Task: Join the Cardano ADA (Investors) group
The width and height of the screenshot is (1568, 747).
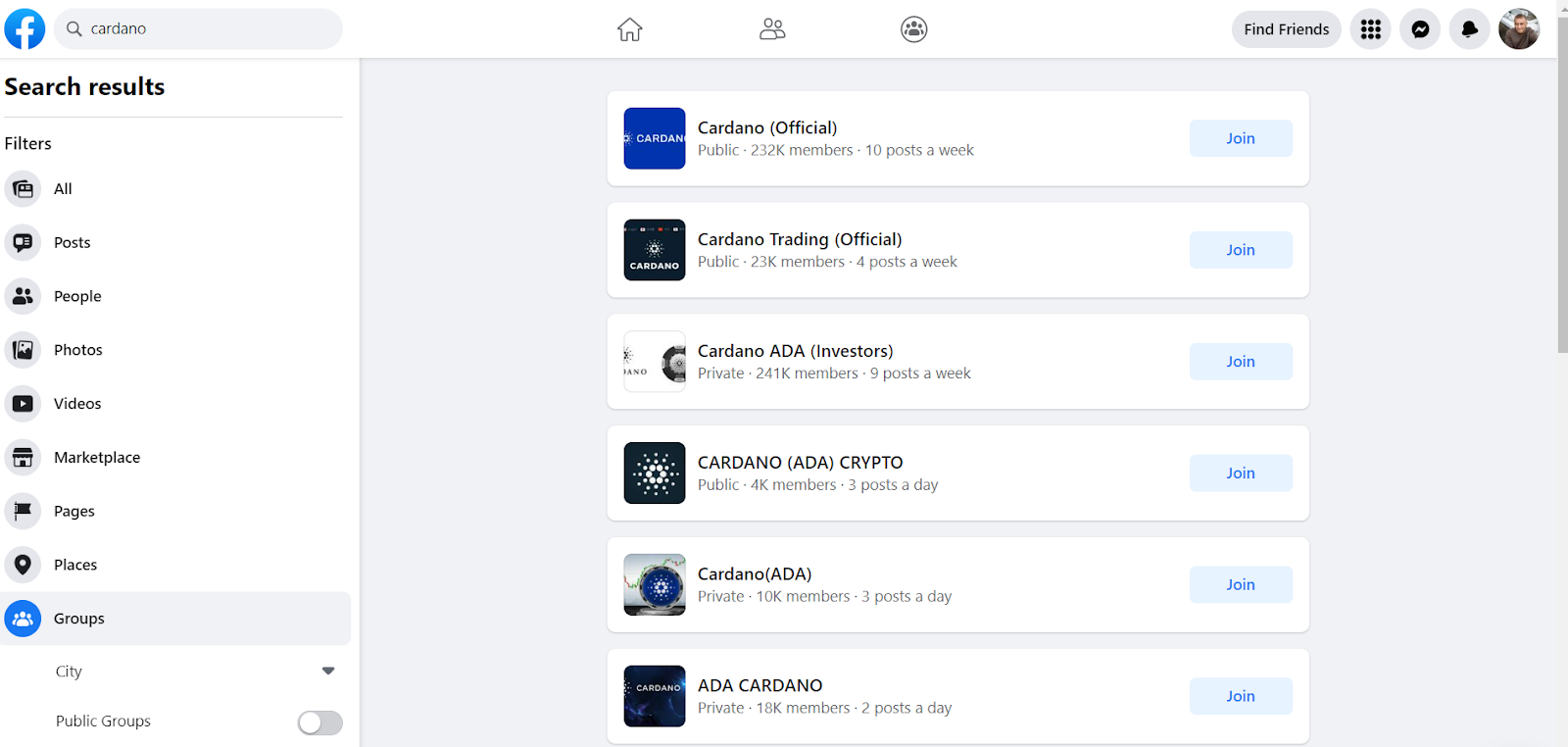Action: (1241, 362)
